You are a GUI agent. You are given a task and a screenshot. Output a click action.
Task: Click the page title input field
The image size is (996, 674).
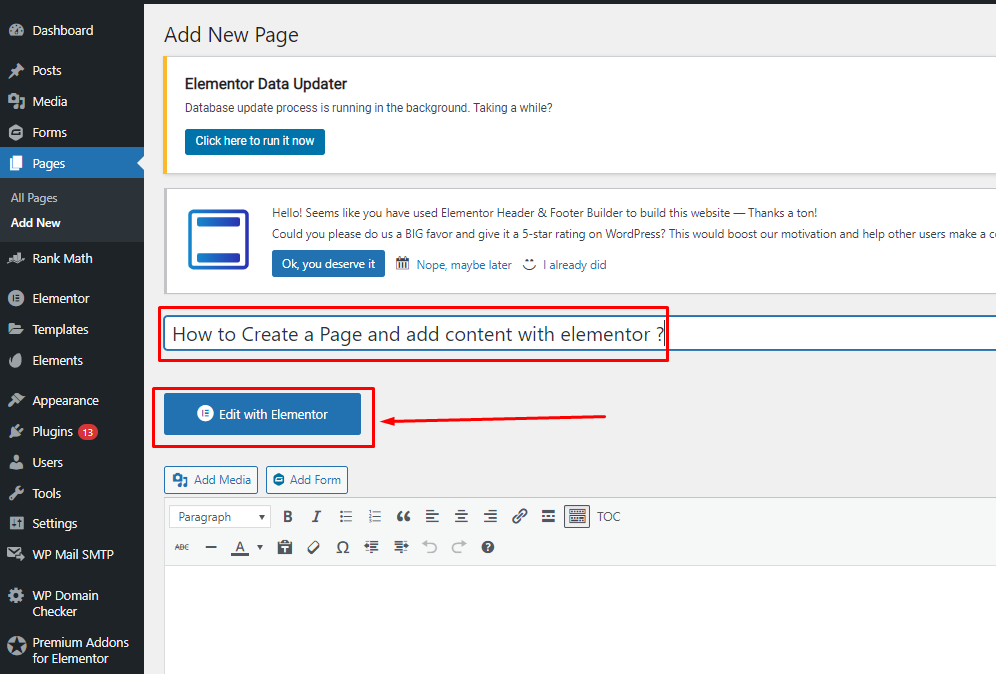(x=579, y=334)
